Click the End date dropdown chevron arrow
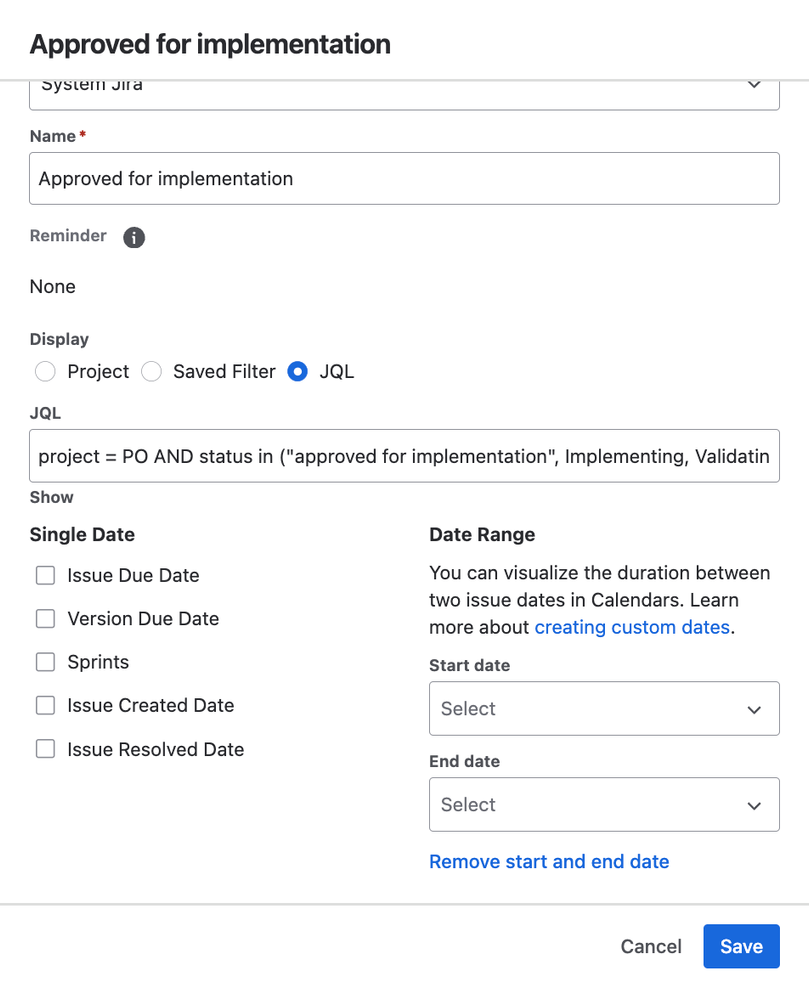 [x=754, y=806]
